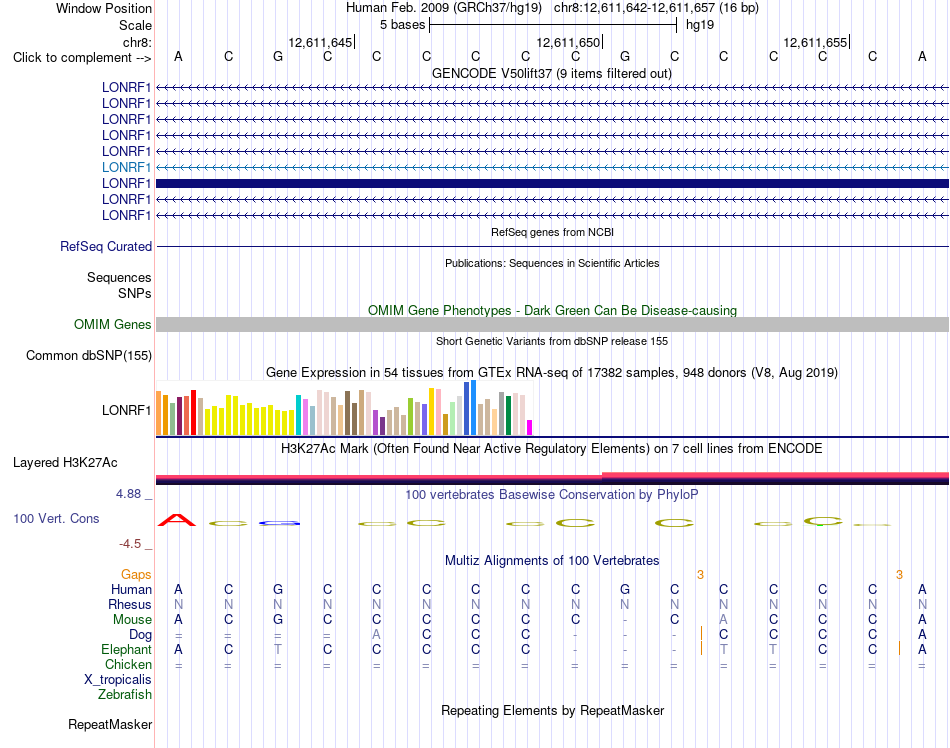Click the bright red bar in the GTEx chart
Screen dimensions: 950x748
194,412
